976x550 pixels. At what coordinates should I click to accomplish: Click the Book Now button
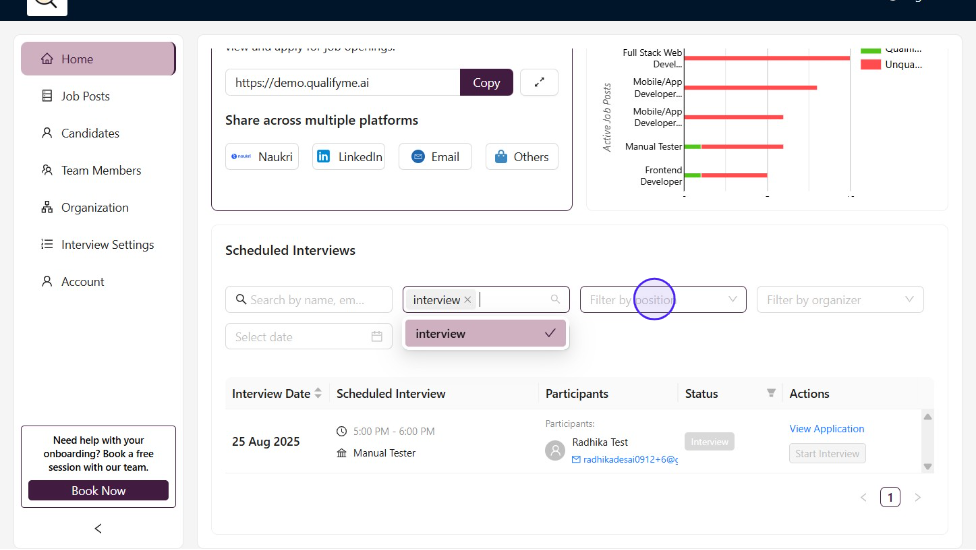(x=98, y=491)
